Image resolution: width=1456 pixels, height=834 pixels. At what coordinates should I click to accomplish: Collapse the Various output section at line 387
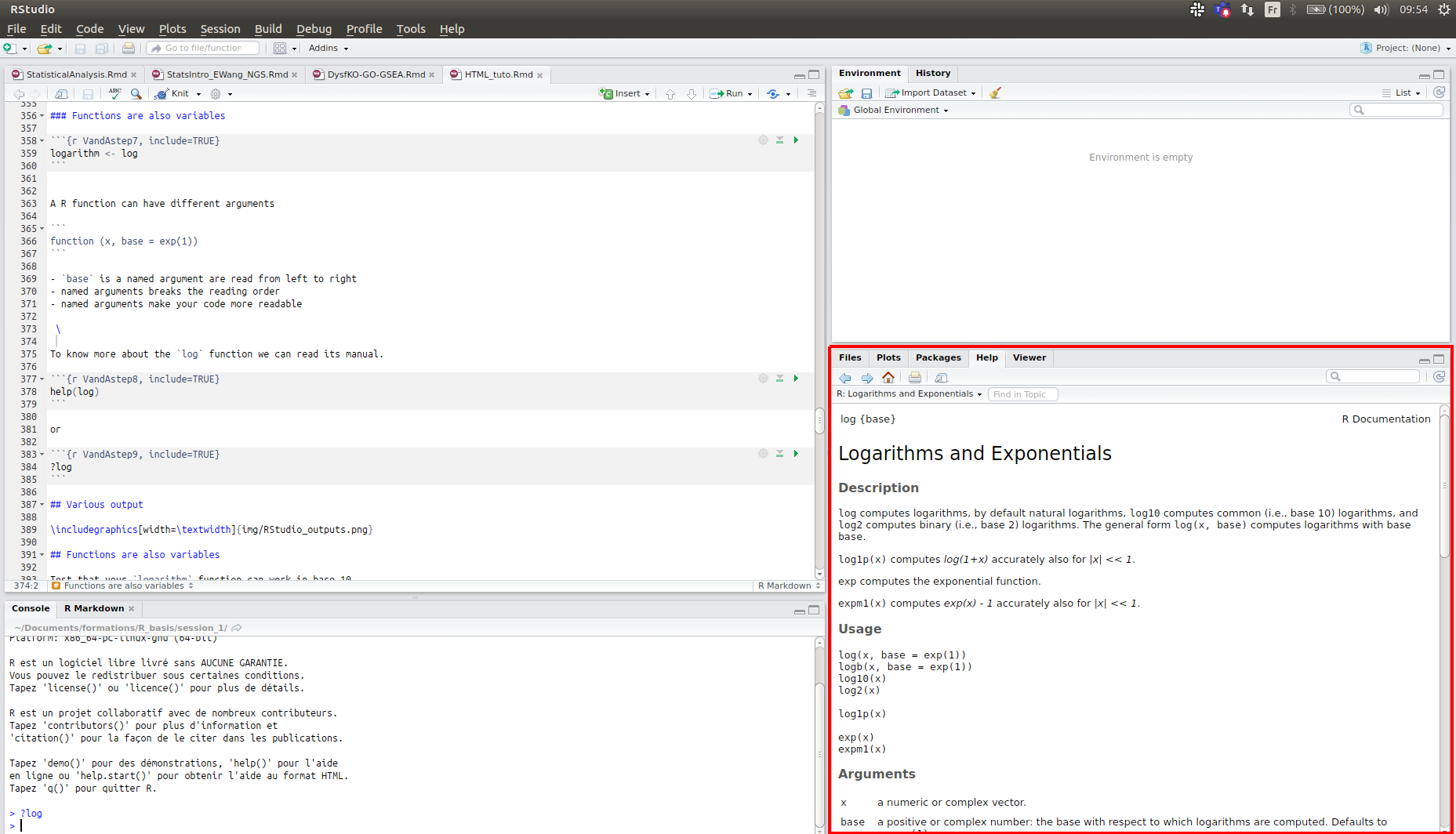(42, 505)
